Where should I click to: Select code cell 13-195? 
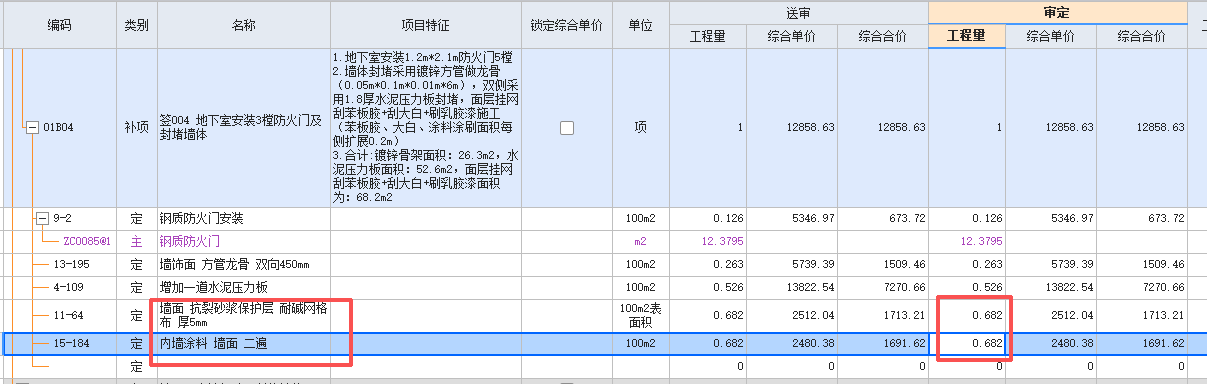pos(70,264)
